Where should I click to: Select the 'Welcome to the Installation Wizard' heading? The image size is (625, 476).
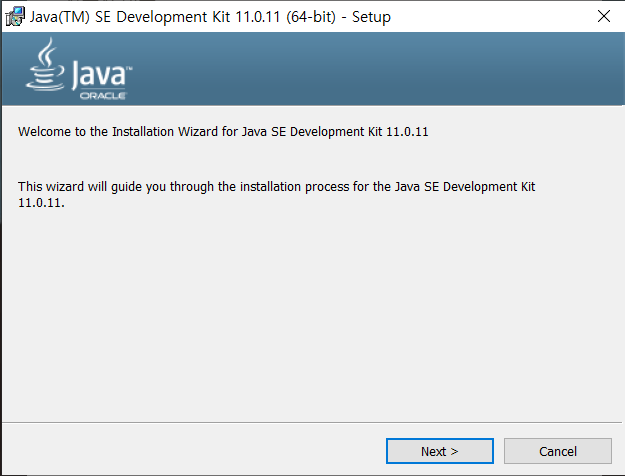(223, 132)
